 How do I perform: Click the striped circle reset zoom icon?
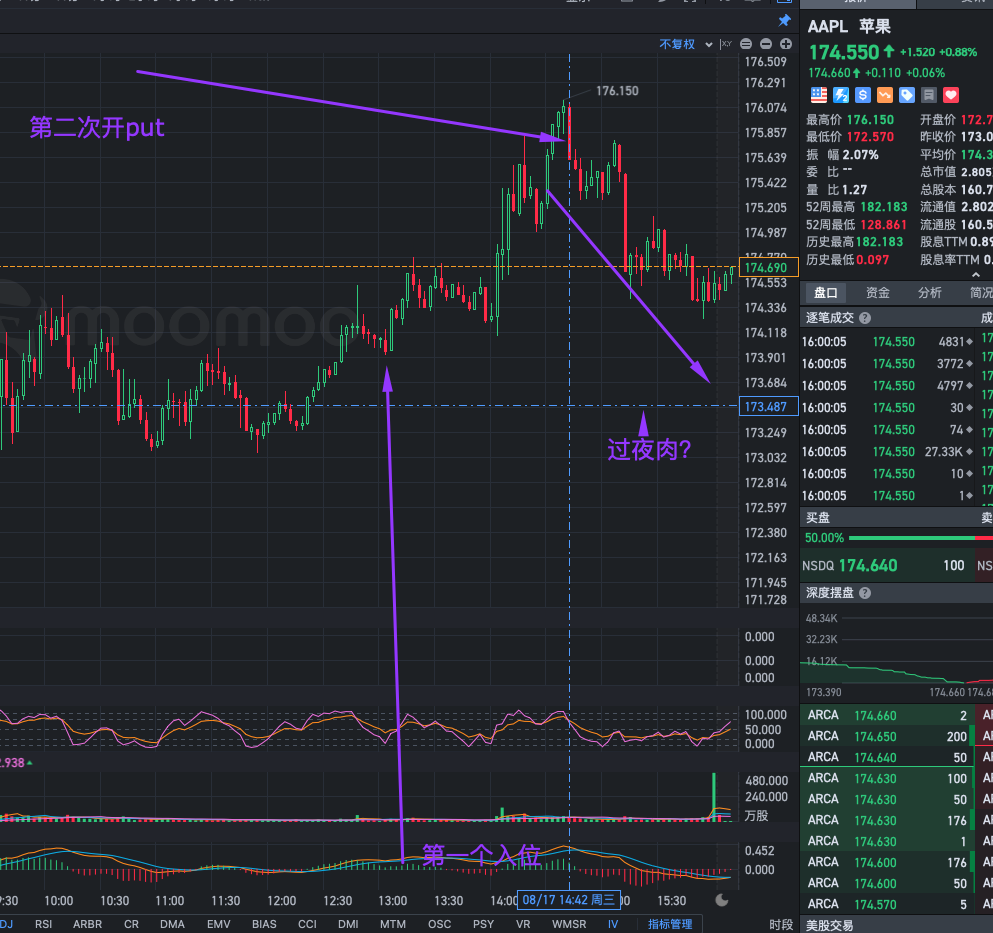tap(746, 44)
